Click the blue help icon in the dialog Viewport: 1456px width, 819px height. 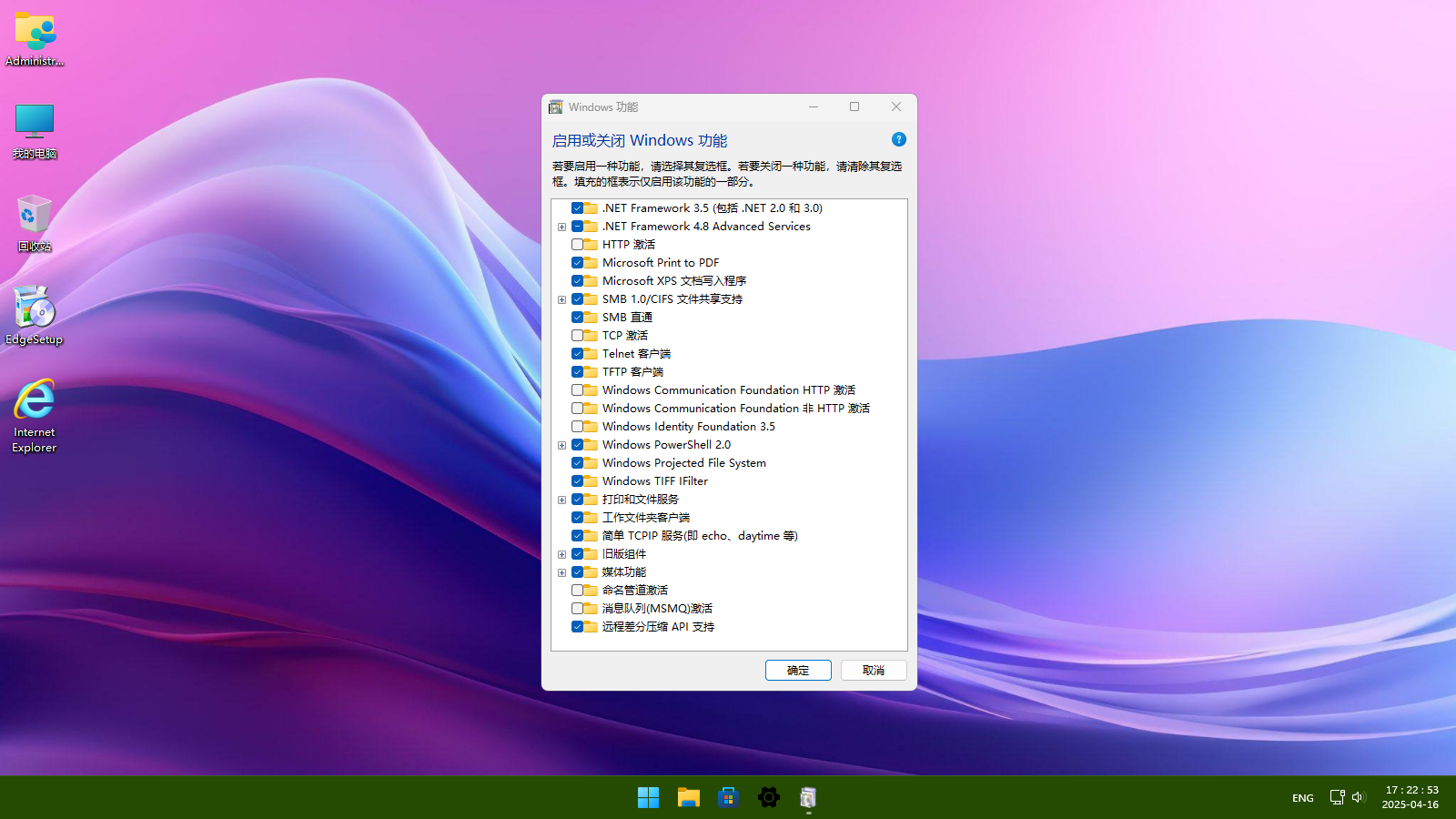coord(899,139)
